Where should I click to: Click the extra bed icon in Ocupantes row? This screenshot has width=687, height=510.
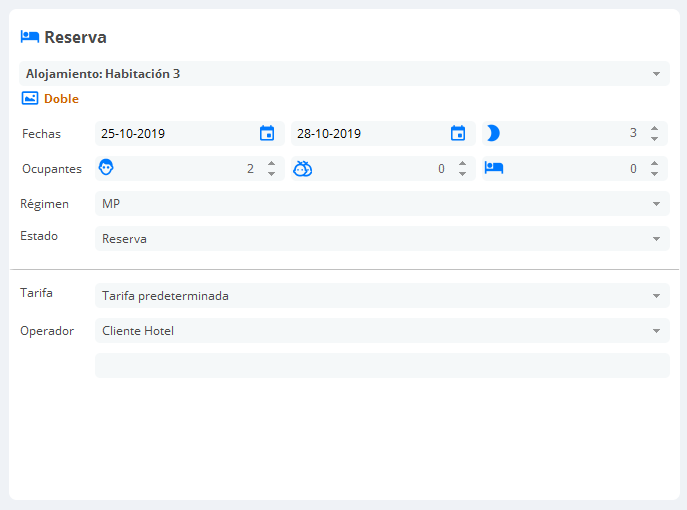coord(494,168)
